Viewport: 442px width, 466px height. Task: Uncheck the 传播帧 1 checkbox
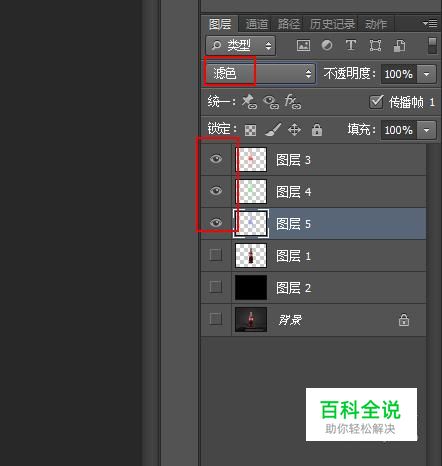click(x=376, y=102)
